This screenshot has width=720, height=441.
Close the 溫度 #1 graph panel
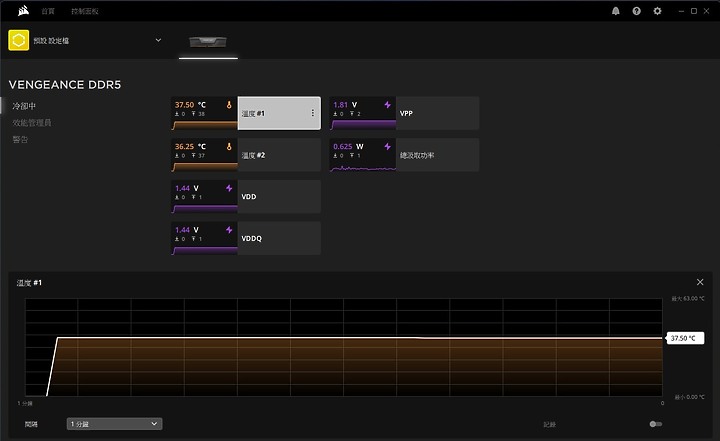[700, 282]
